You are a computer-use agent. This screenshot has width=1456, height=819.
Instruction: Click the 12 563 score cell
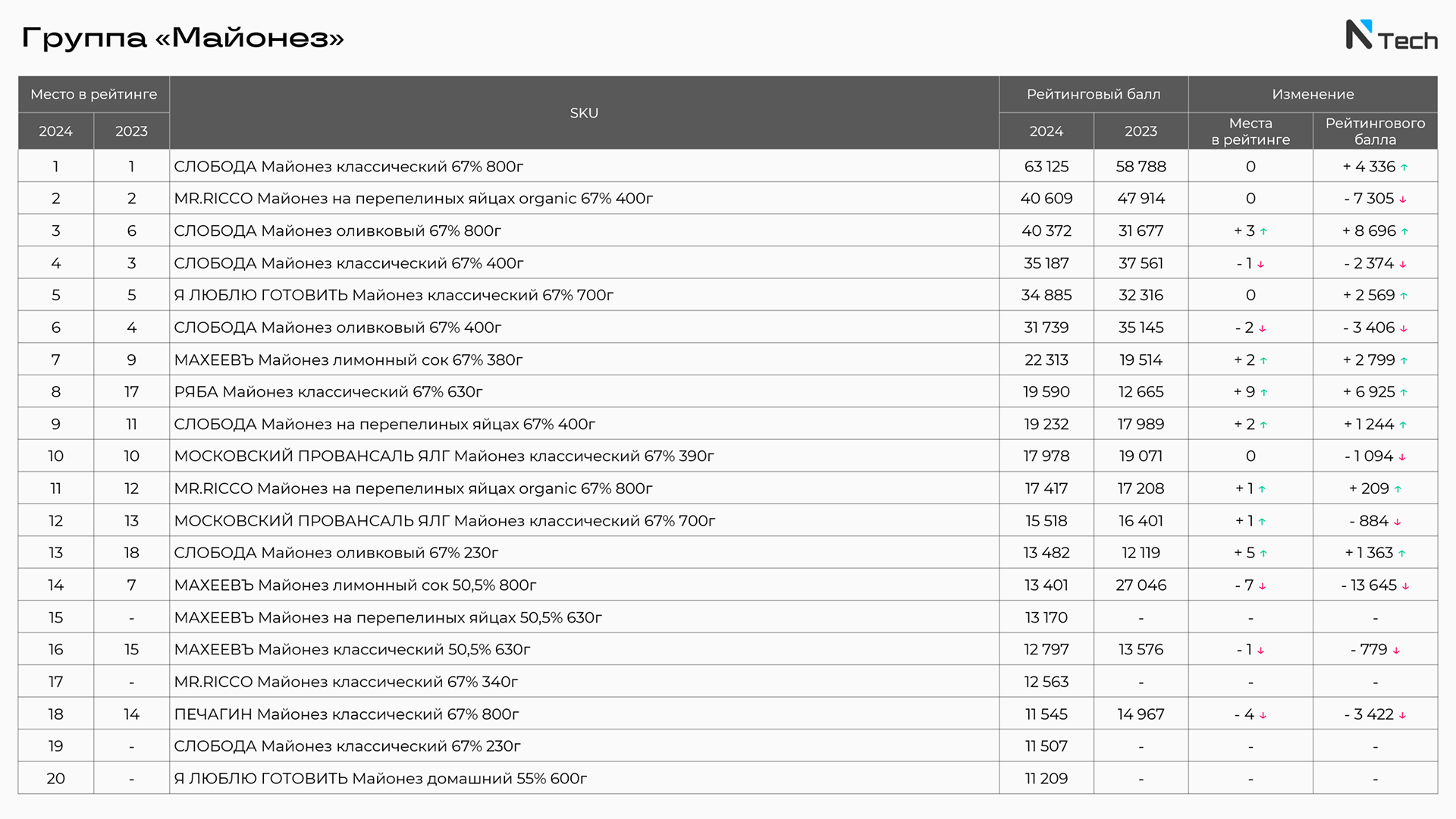1046,682
